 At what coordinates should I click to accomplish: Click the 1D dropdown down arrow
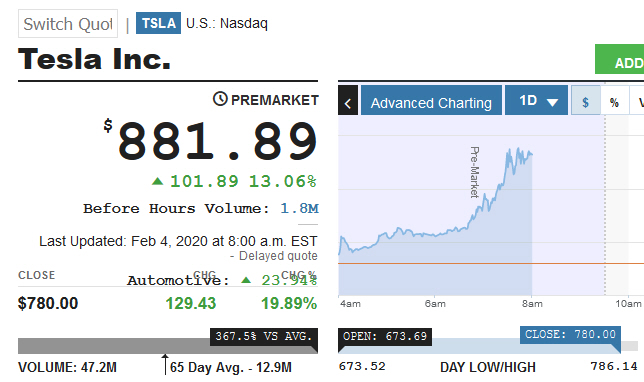tap(552, 102)
